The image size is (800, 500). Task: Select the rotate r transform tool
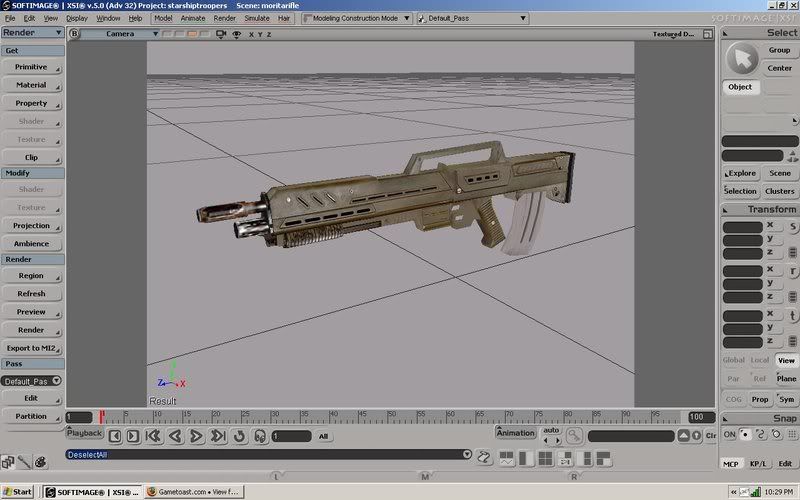coord(793,271)
